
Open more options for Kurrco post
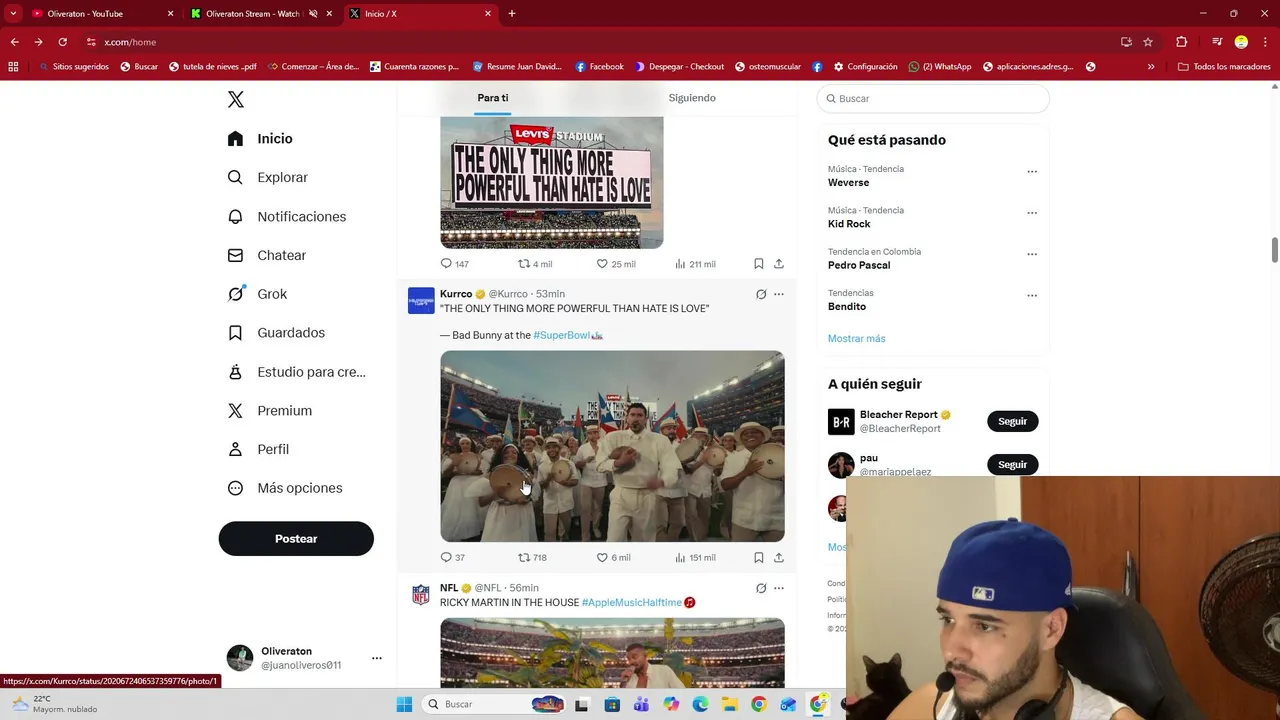779,294
